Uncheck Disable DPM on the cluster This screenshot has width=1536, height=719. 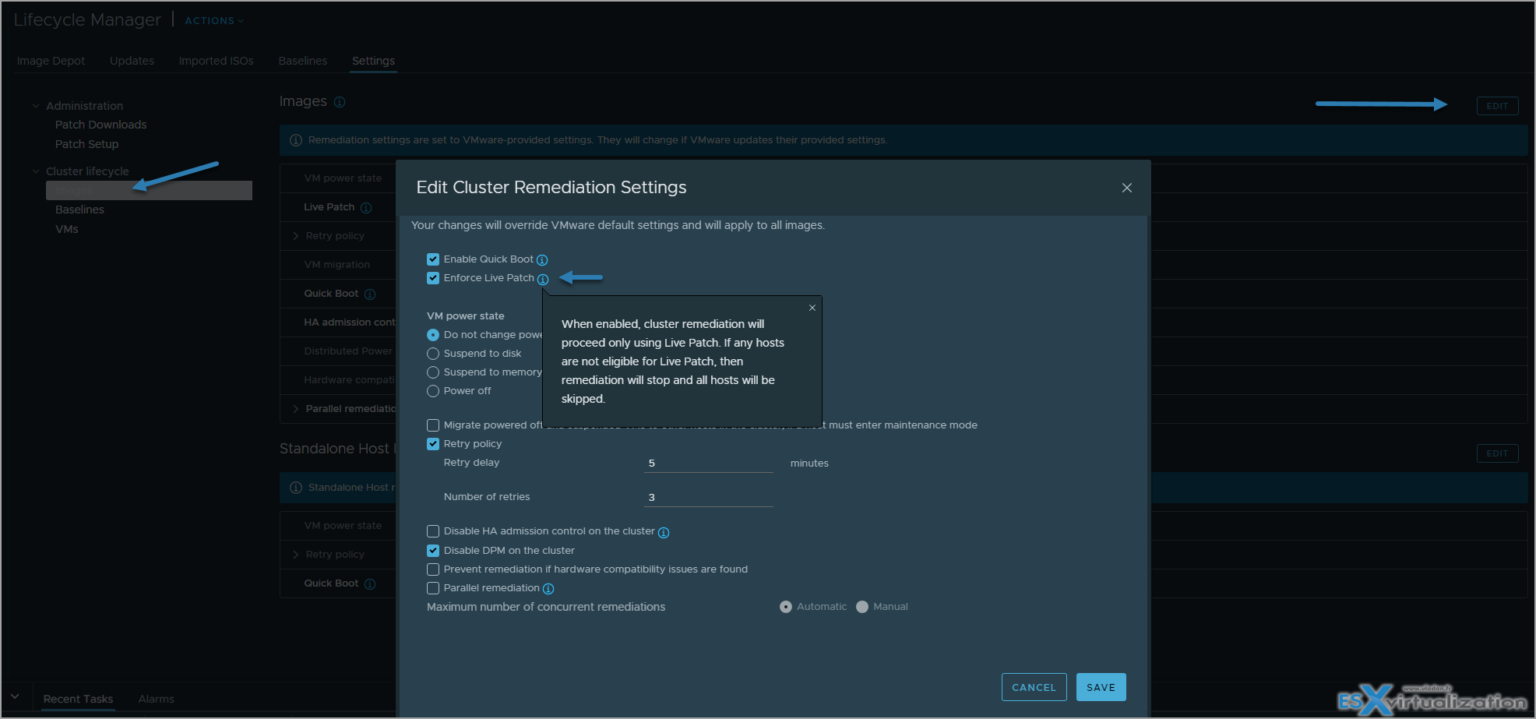[433, 550]
